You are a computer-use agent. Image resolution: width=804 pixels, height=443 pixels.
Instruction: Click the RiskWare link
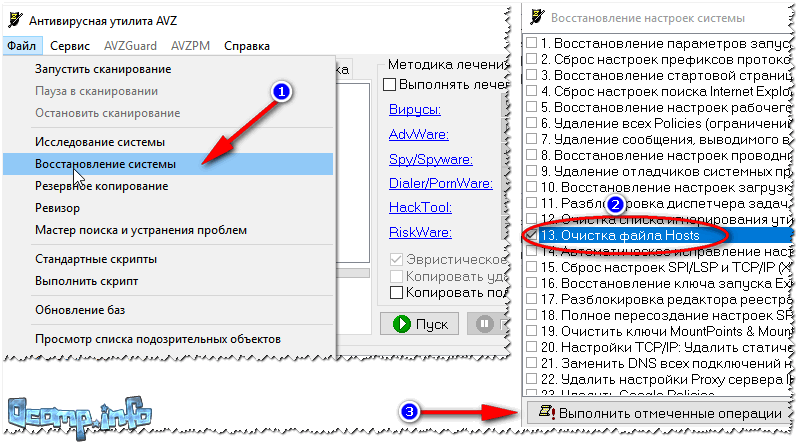[420, 232]
